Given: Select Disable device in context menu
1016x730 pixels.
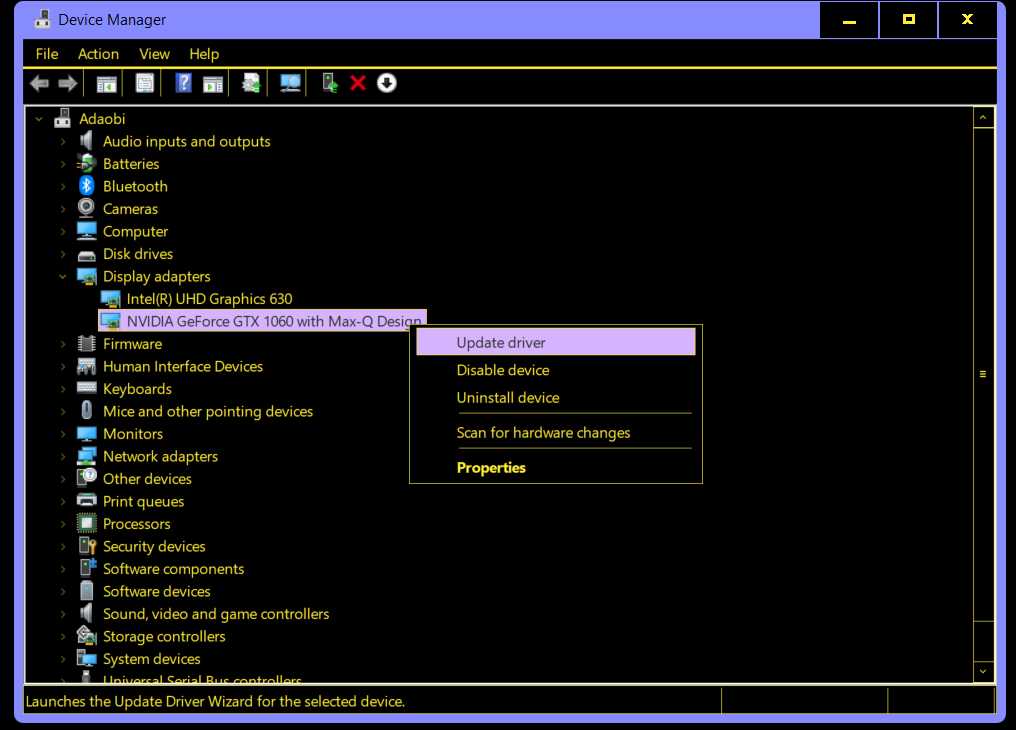Looking at the screenshot, I should pos(503,370).
